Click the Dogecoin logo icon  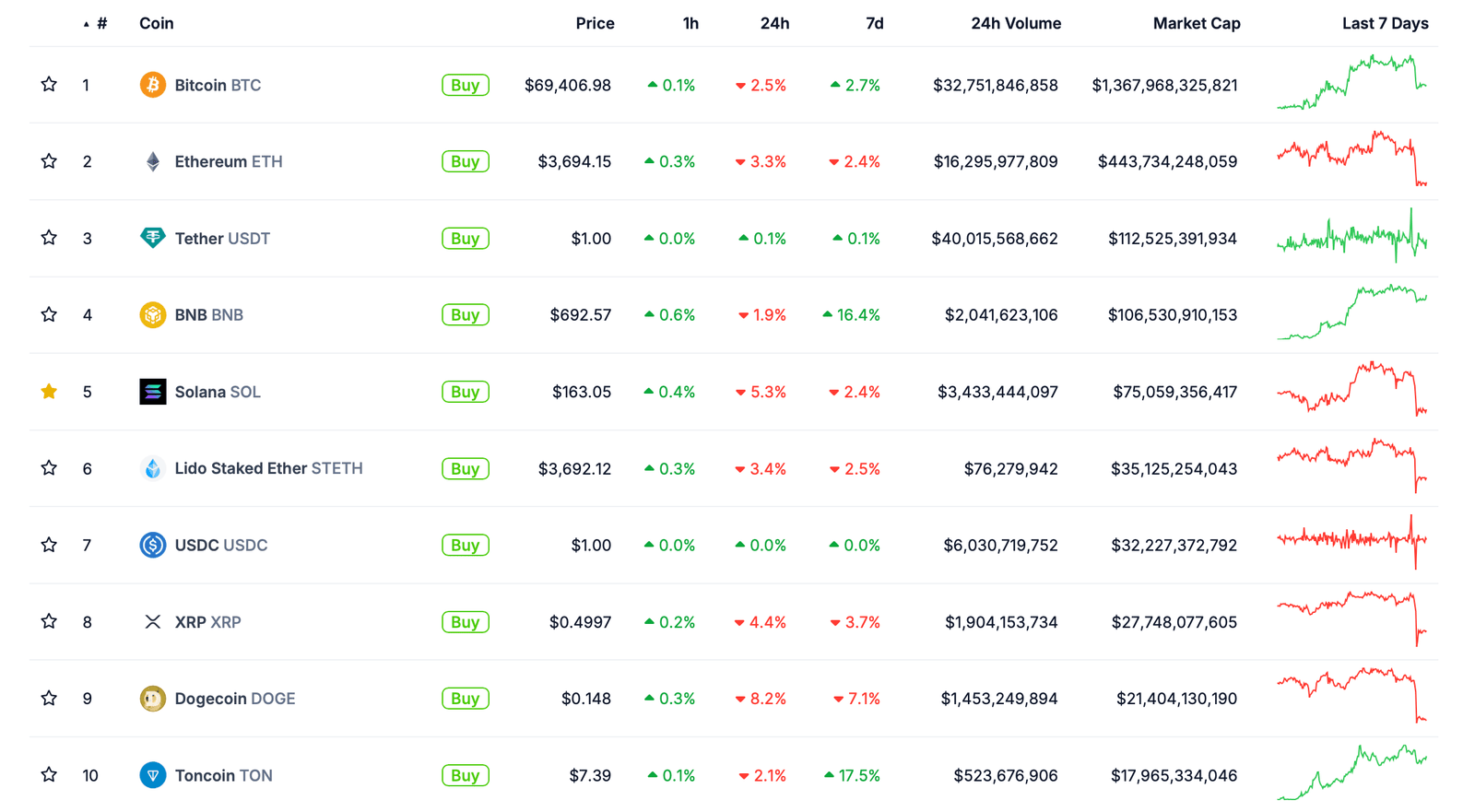152,699
